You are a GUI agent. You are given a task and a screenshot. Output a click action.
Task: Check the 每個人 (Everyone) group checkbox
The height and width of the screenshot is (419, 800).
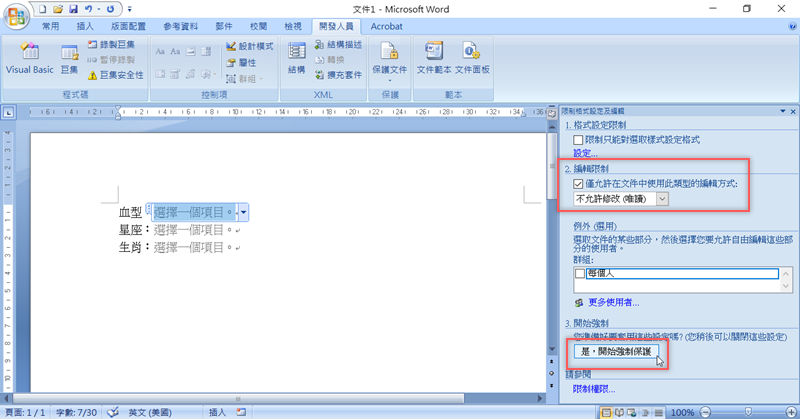(580, 274)
